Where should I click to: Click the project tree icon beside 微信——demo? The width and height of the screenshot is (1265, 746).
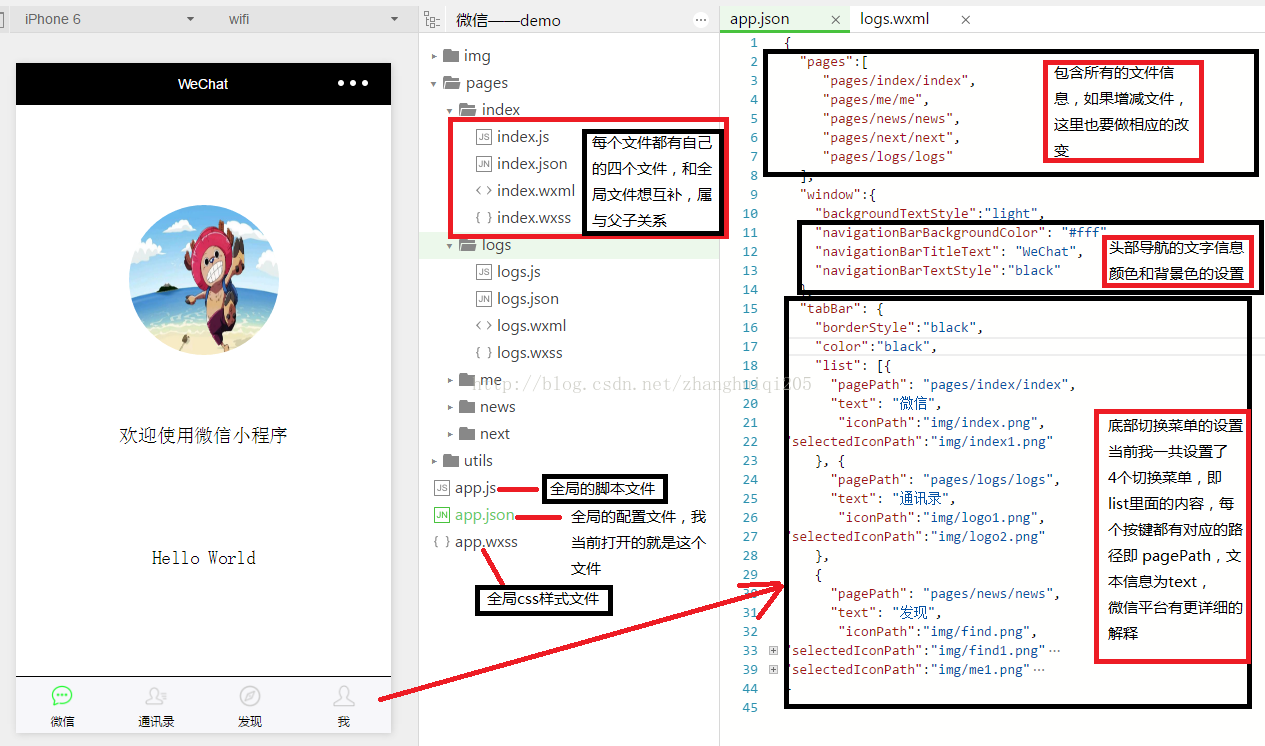click(432, 19)
